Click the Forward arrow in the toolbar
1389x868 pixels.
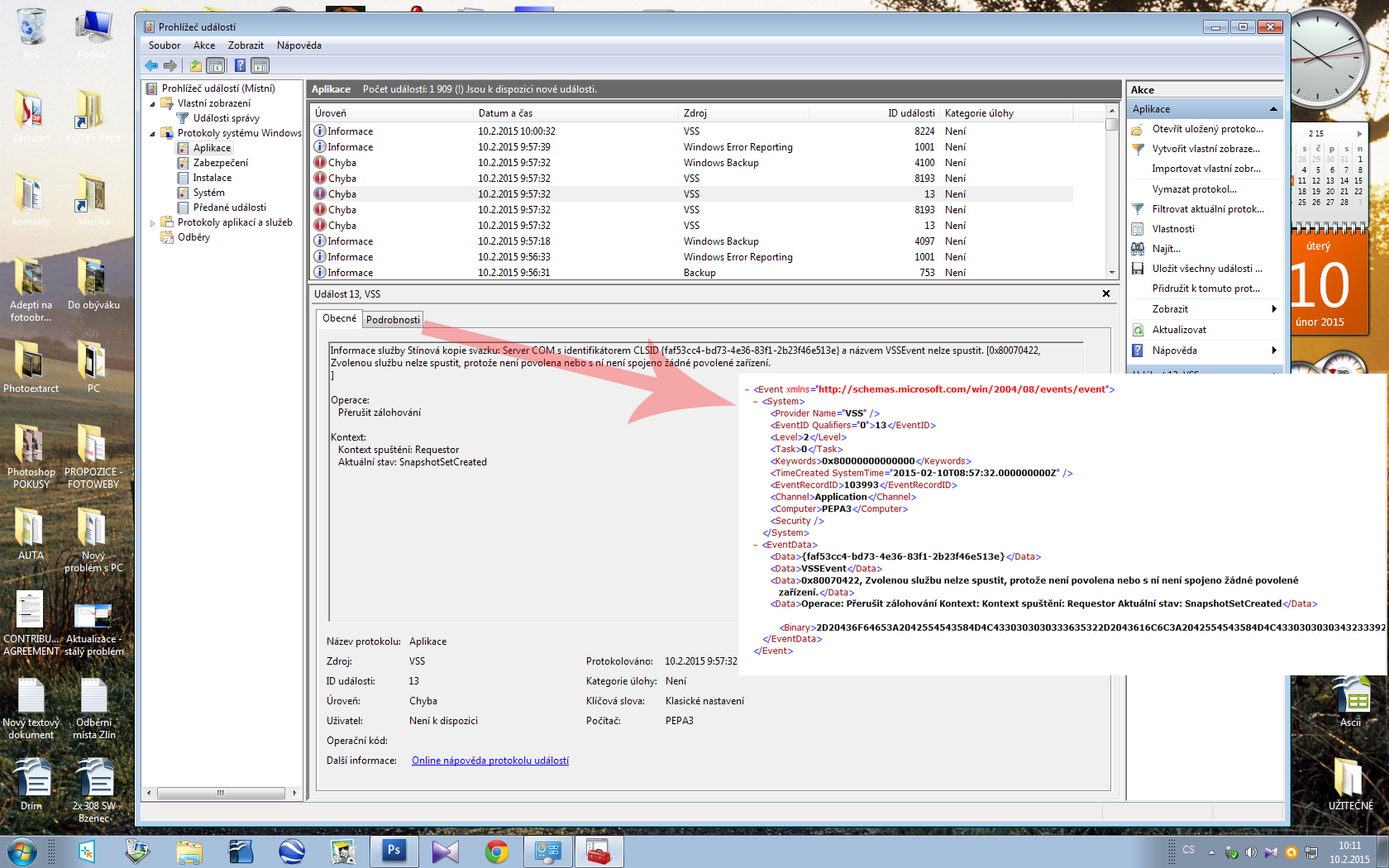coord(170,65)
